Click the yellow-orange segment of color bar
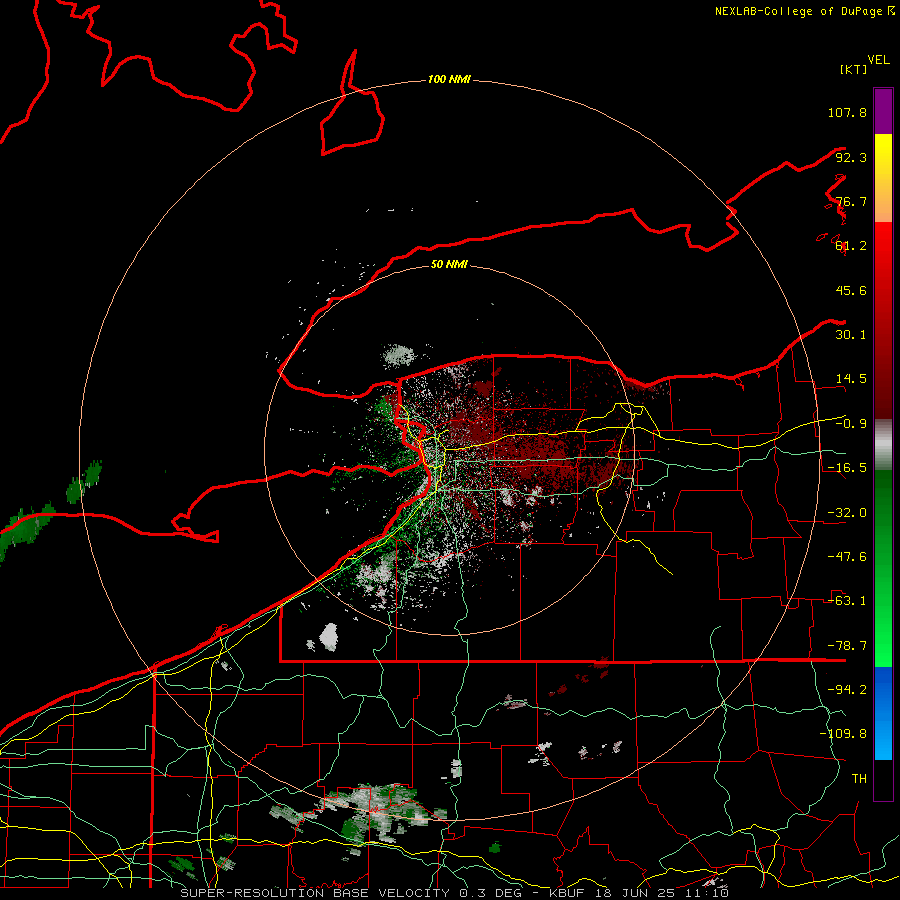This screenshot has width=900, height=900. tap(883, 178)
